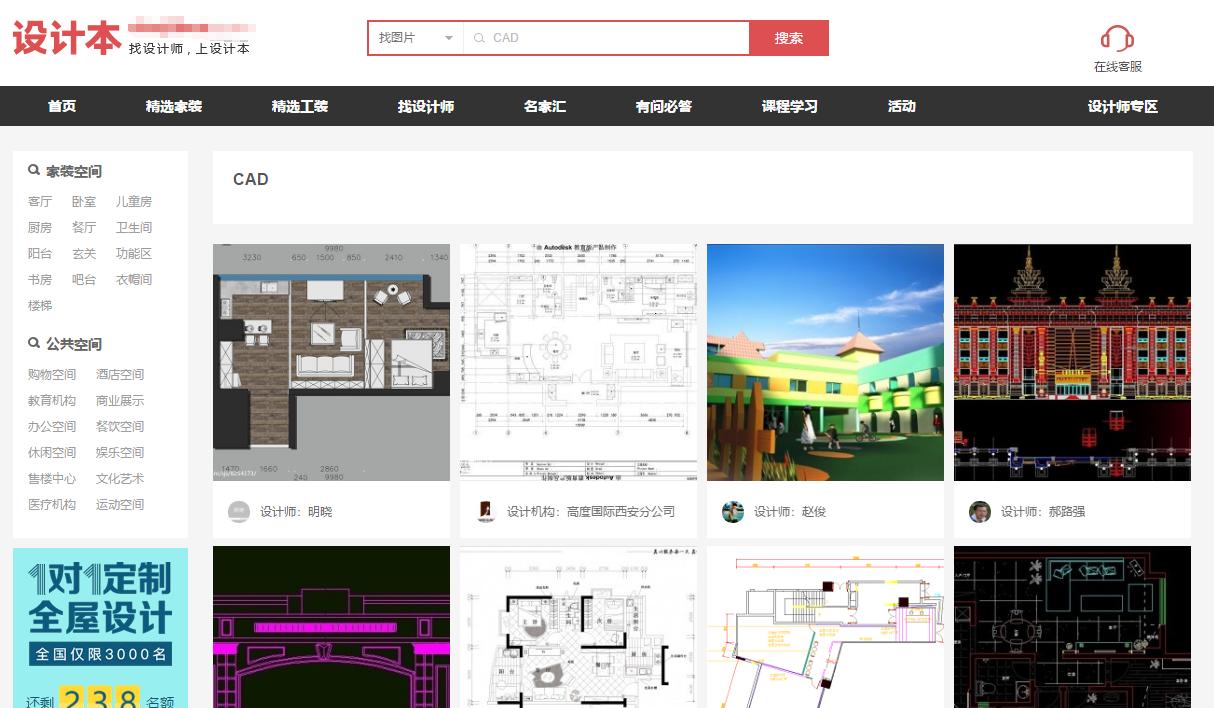Viewport: 1214px width, 708px height.
Task: Switch to the 精选家装 nav tab
Action: (x=176, y=106)
